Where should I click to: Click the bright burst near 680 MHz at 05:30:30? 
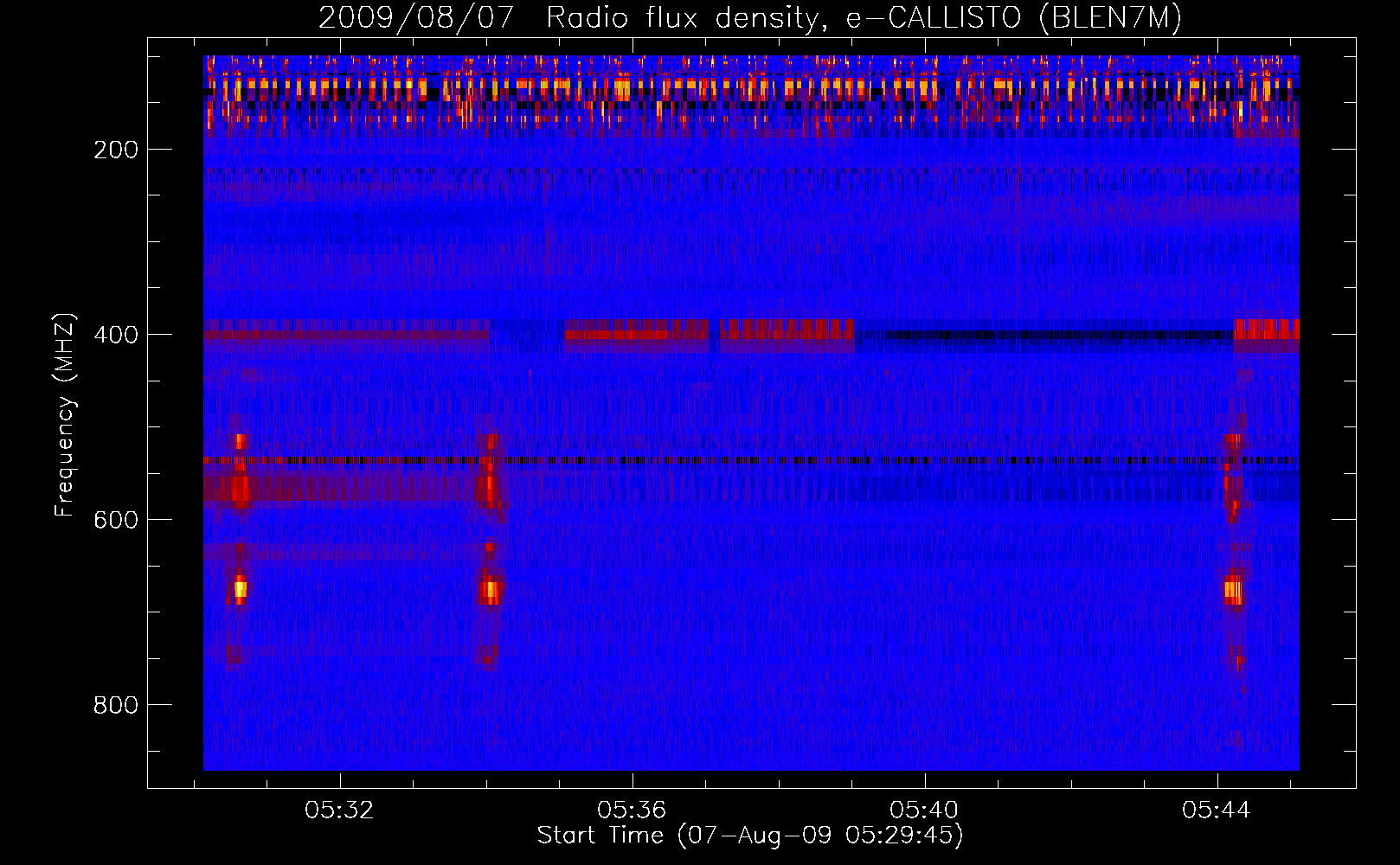pos(240,590)
